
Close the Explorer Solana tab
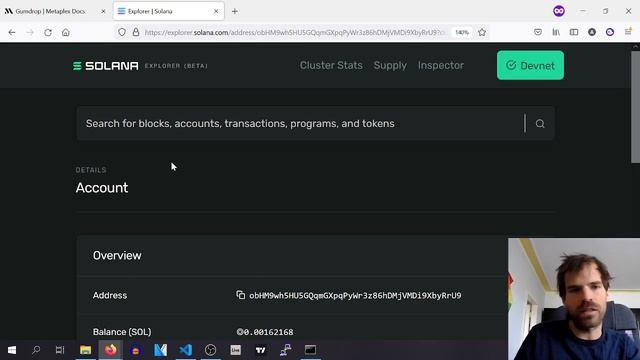point(216,11)
